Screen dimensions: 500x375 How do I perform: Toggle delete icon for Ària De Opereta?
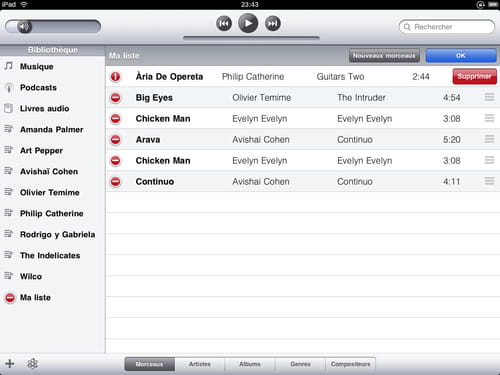(x=115, y=77)
